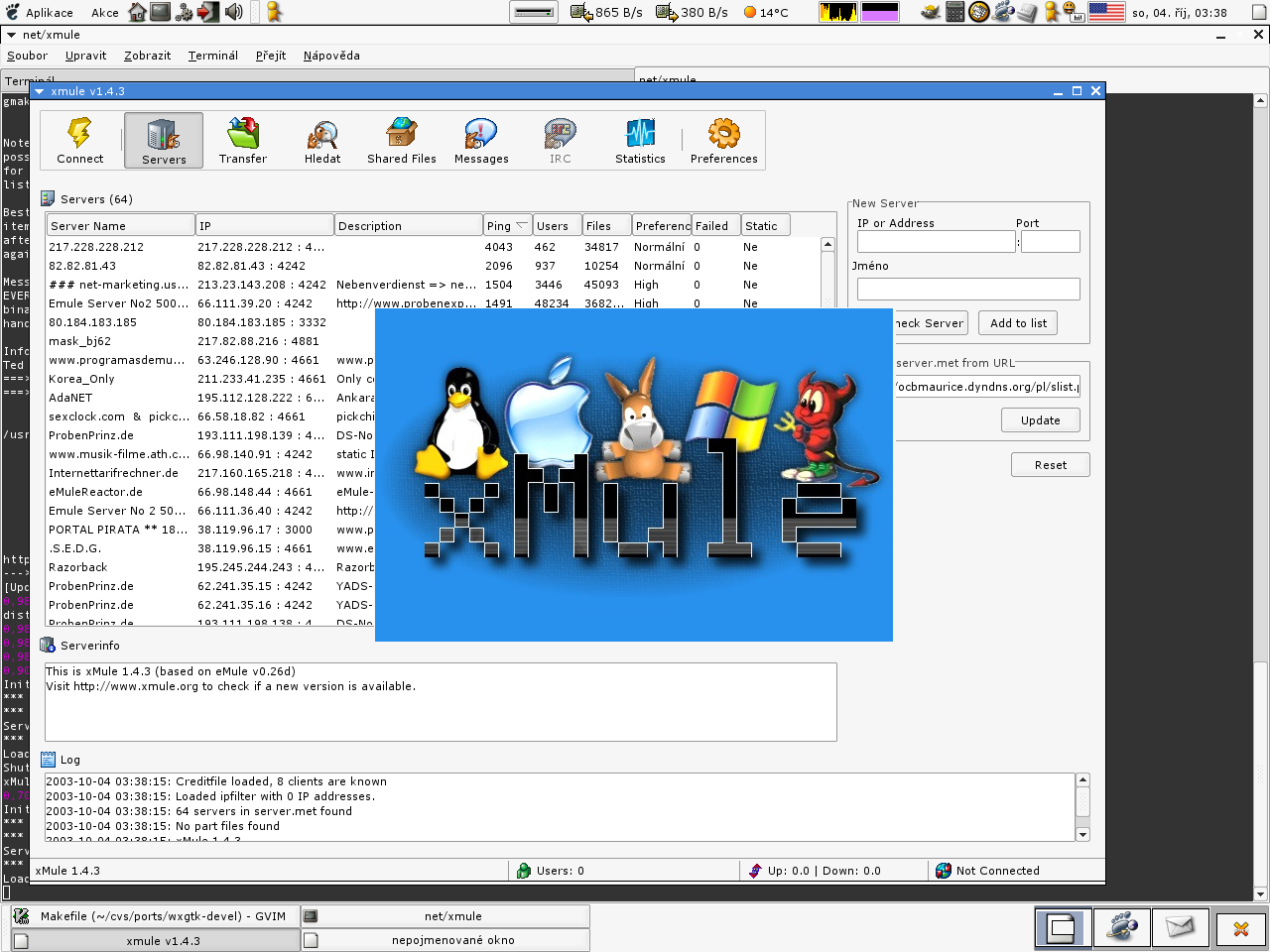Open the IRC toolbar view

tap(561, 140)
